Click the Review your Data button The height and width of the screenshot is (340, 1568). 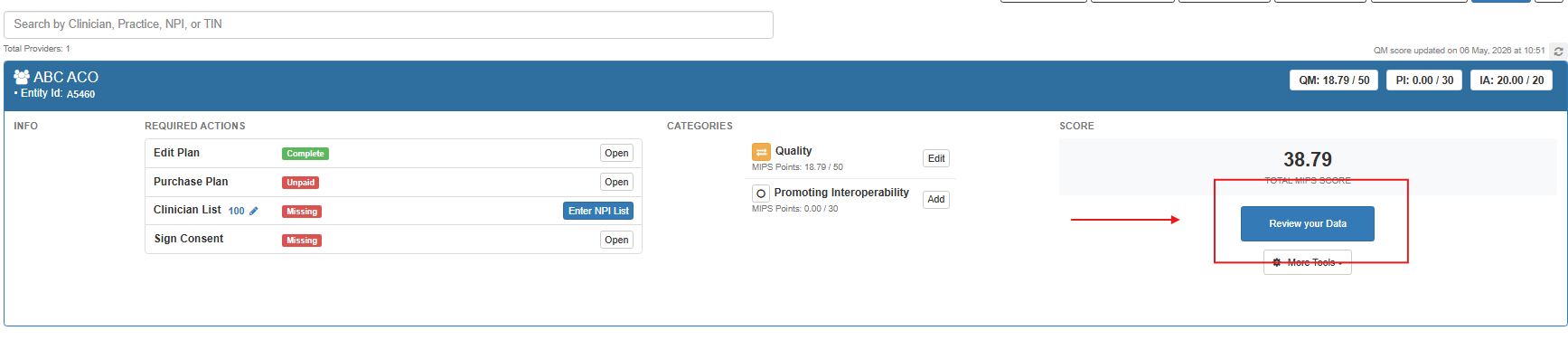point(1308,223)
